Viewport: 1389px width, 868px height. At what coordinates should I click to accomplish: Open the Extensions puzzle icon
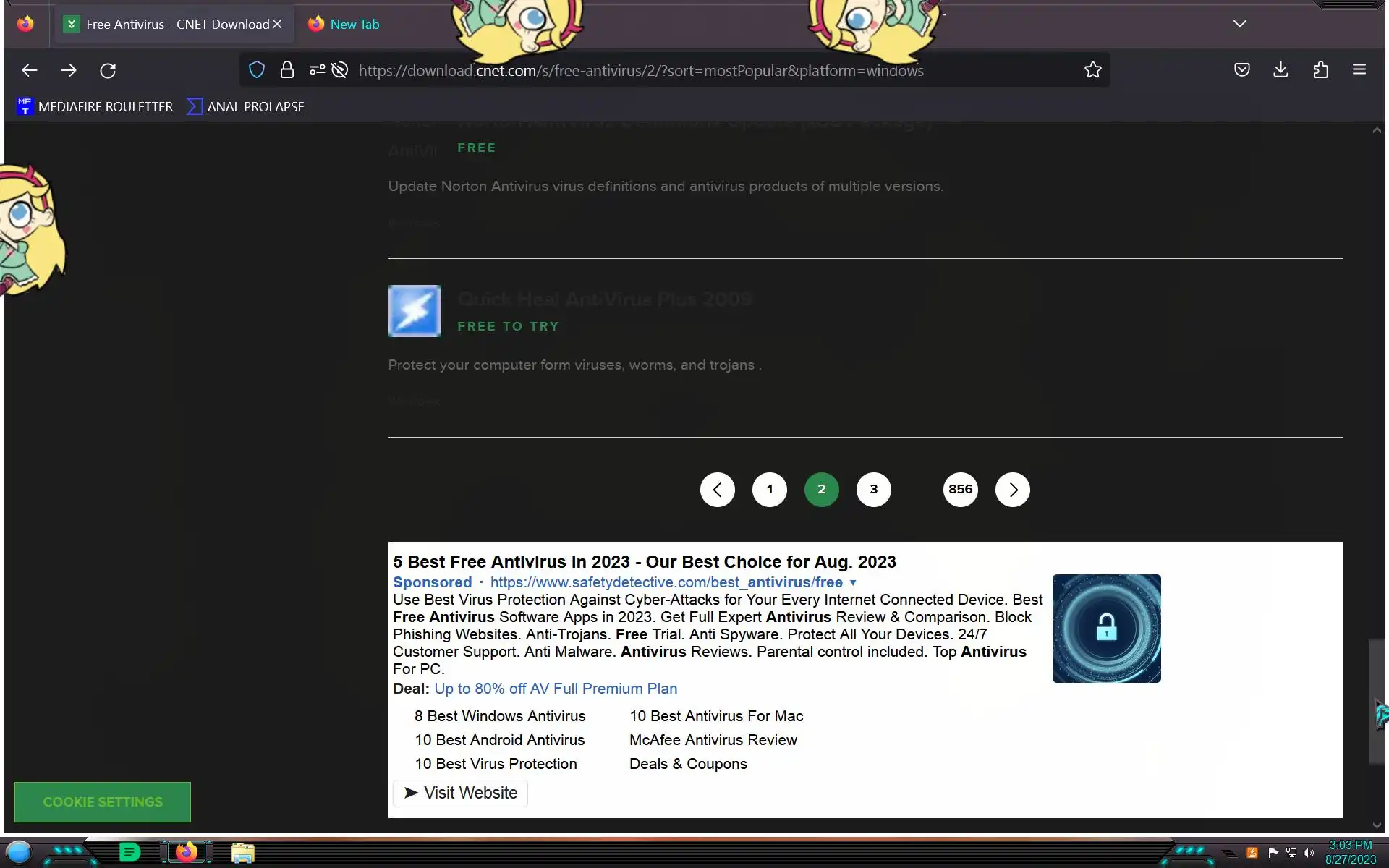(1320, 70)
